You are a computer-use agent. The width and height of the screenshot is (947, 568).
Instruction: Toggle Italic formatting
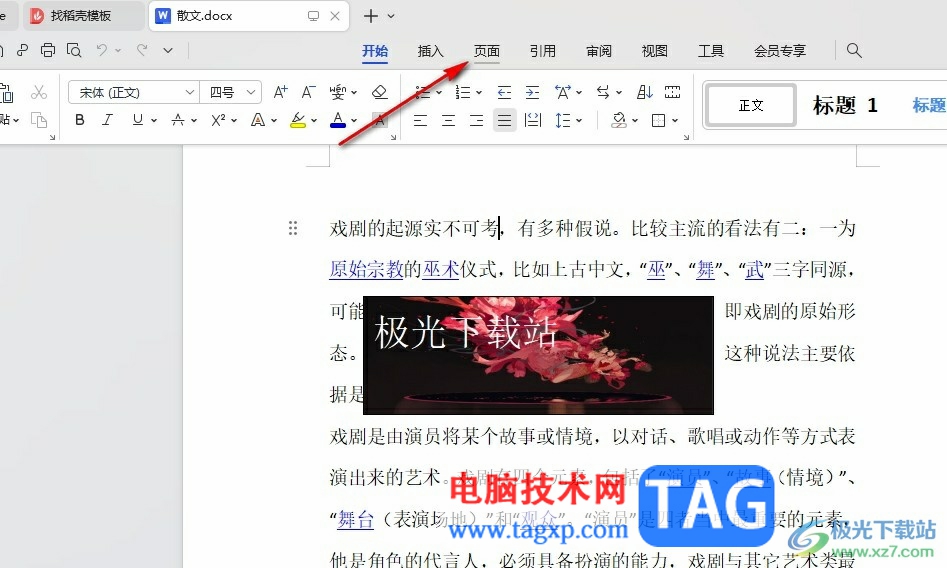point(108,120)
